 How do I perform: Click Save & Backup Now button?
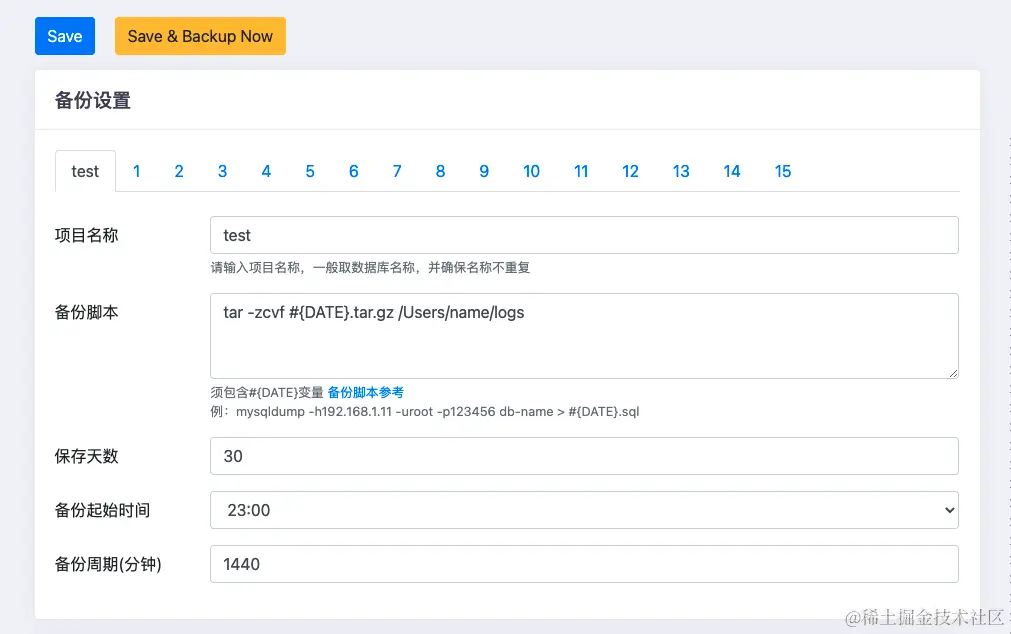click(200, 36)
